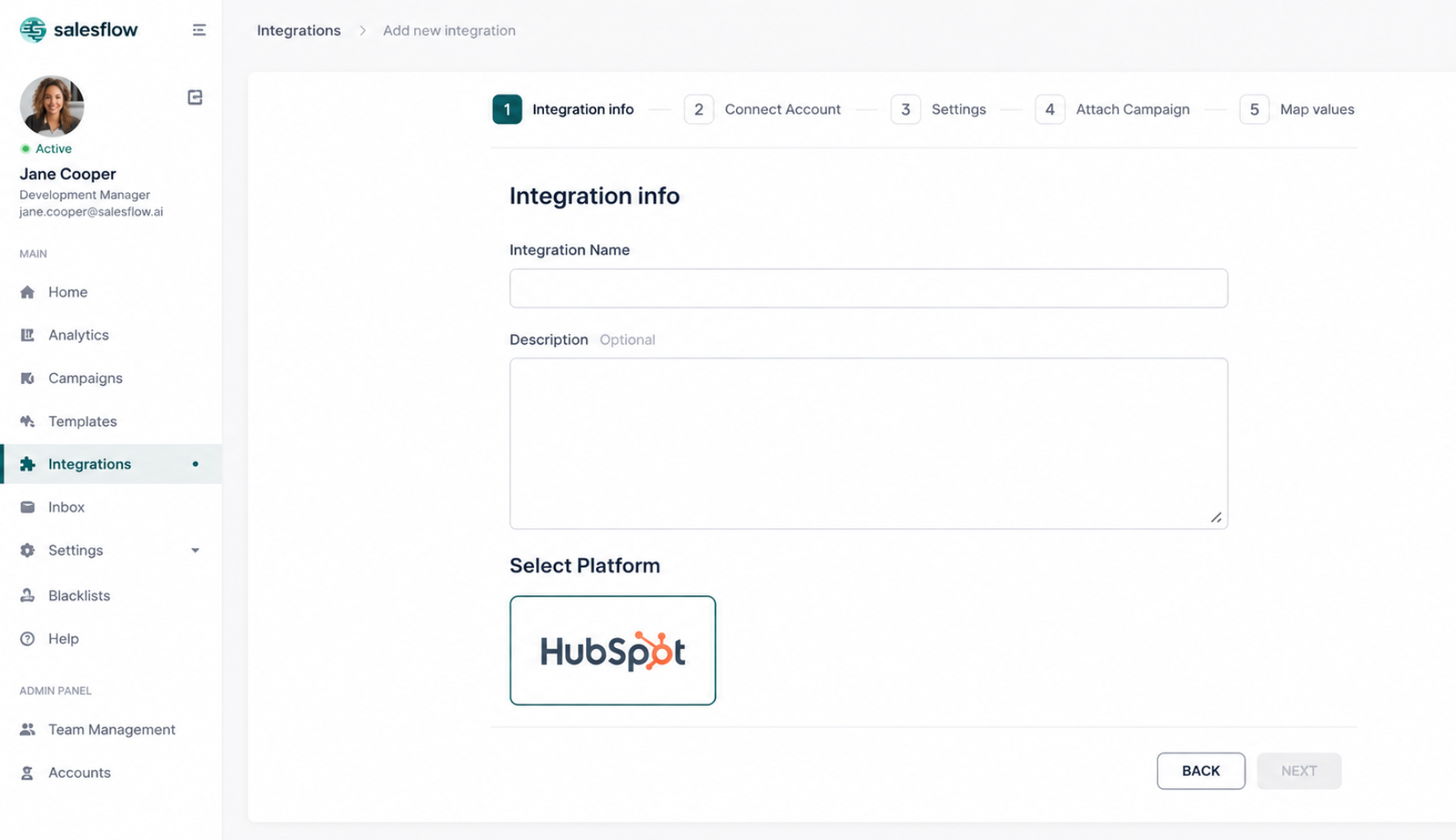Click the Inbox envelope icon
The image size is (1456, 840).
[x=27, y=507]
